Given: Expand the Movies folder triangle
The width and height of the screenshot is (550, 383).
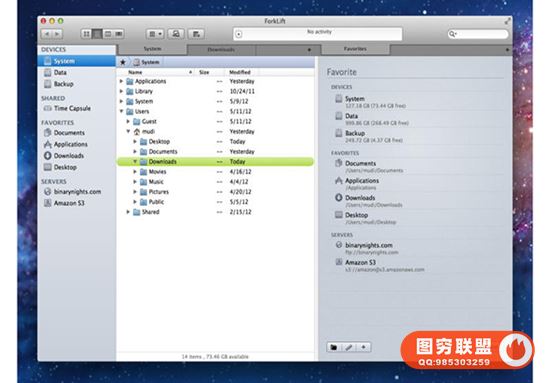Looking at the screenshot, I should pyautogui.click(x=135, y=172).
